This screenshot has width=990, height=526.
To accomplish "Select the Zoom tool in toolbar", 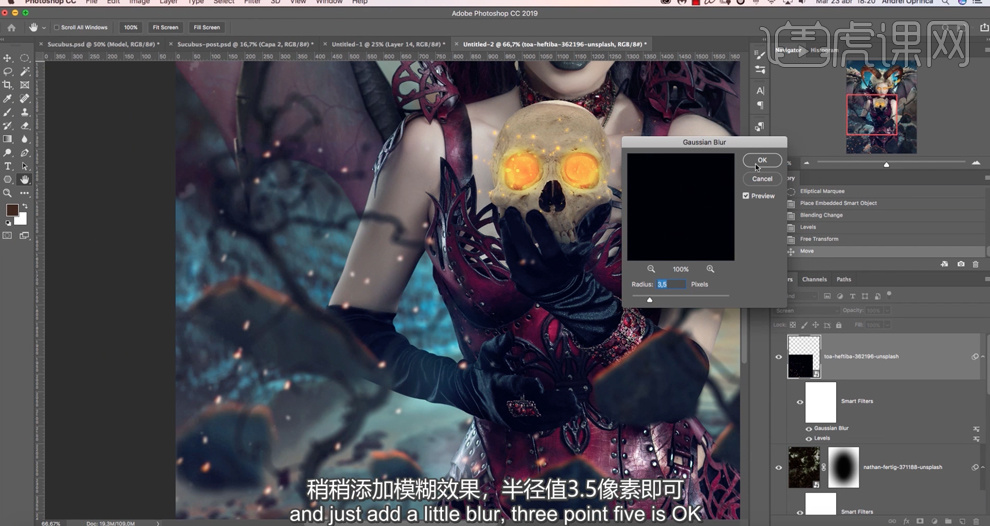I will 8,193.
